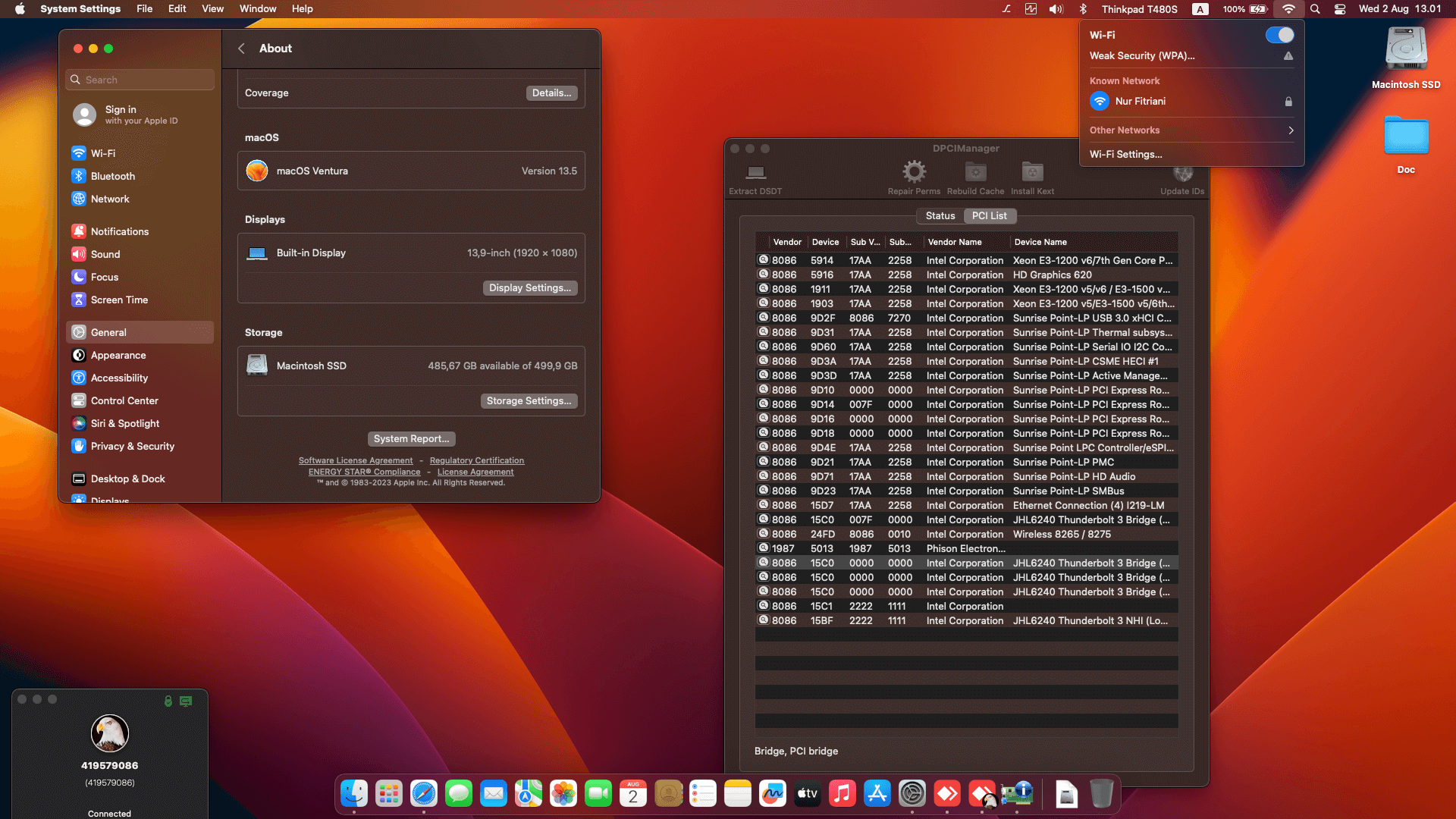Click the Repair Perms gear icon
1456x819 pixels.
(x=914, y=172)
